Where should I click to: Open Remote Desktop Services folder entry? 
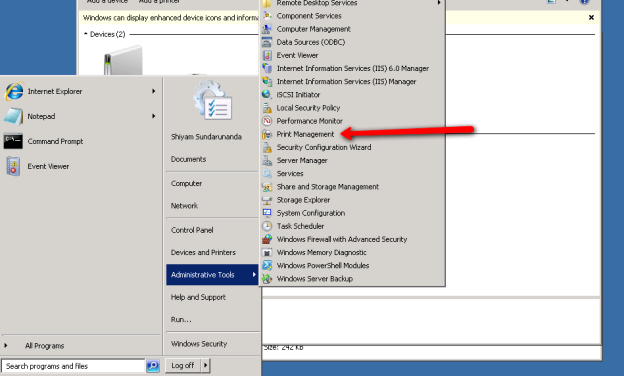click(x=317, y=3)
